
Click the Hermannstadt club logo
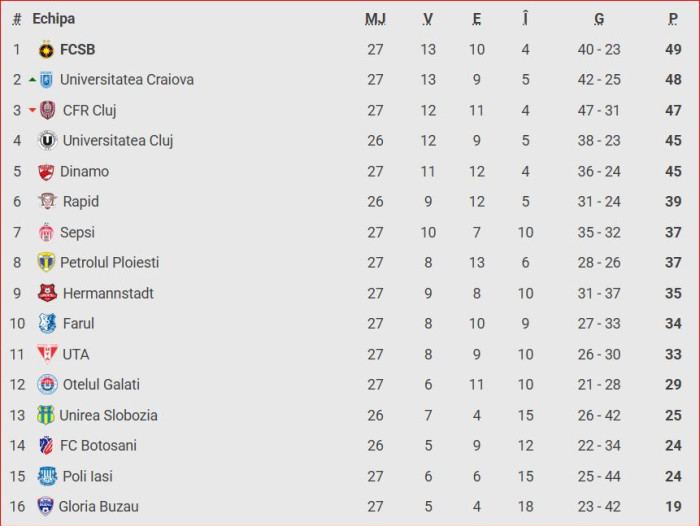tap(47, 293)
